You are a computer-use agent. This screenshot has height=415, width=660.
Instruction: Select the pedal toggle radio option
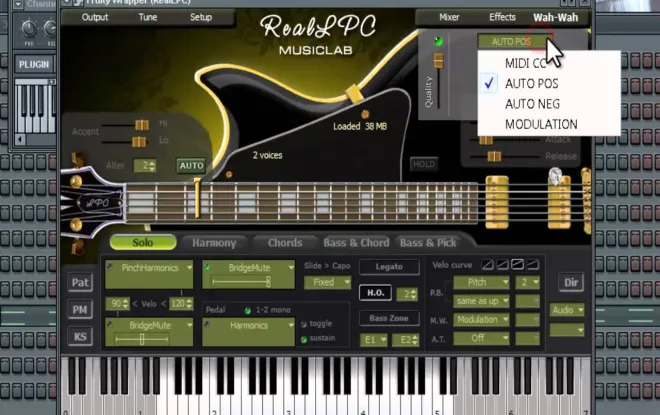(x=303, y=324)
